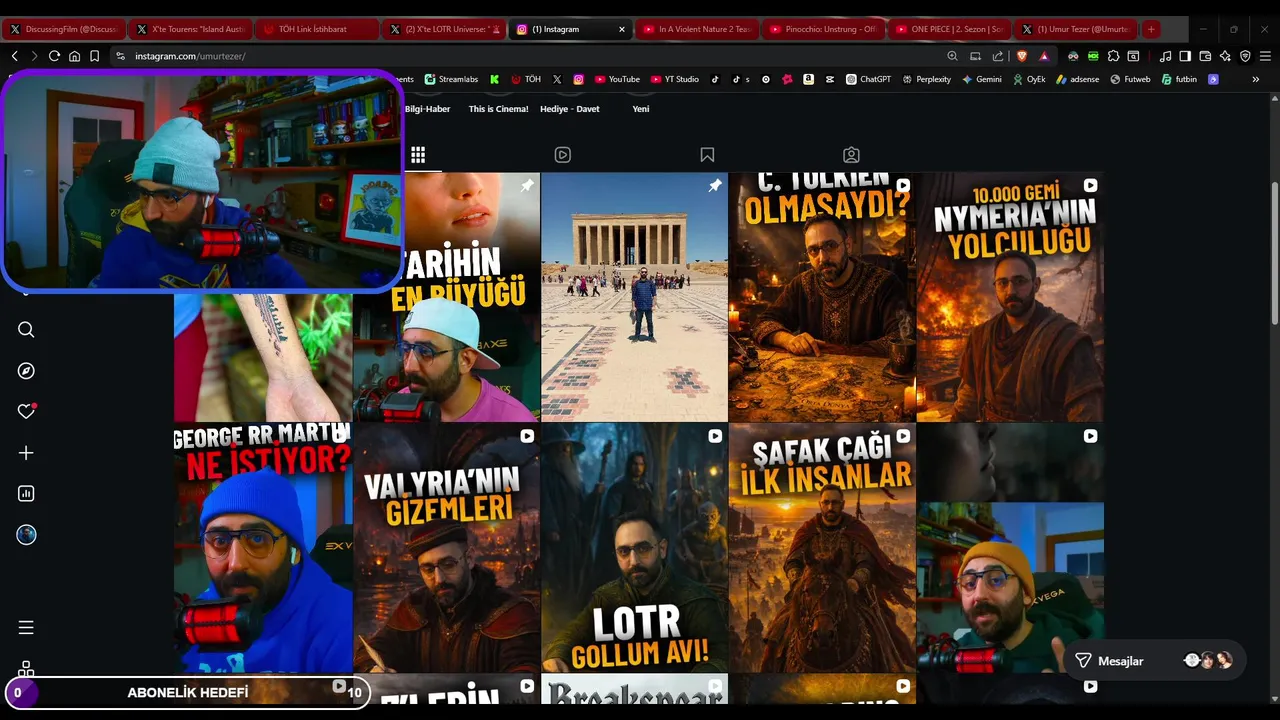Open the browser main menu

tap(1265, 56)
